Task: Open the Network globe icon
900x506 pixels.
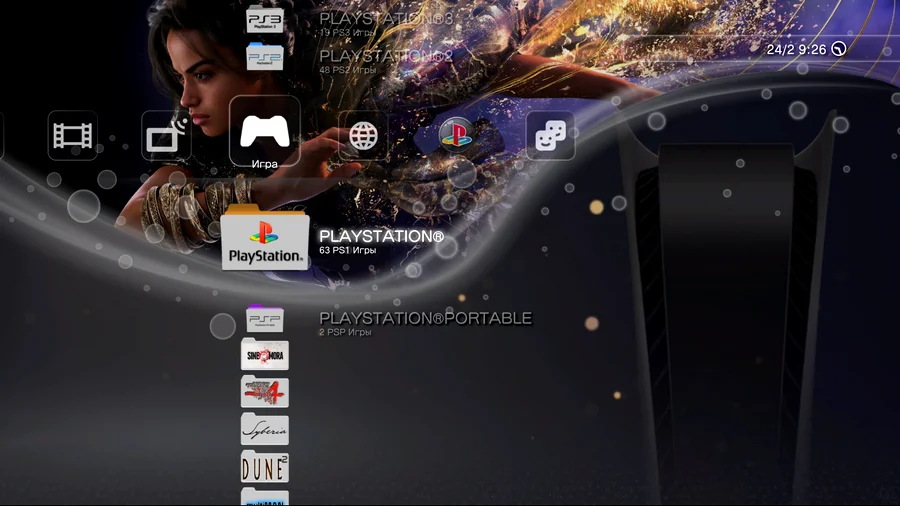Action: click(362, 135)
